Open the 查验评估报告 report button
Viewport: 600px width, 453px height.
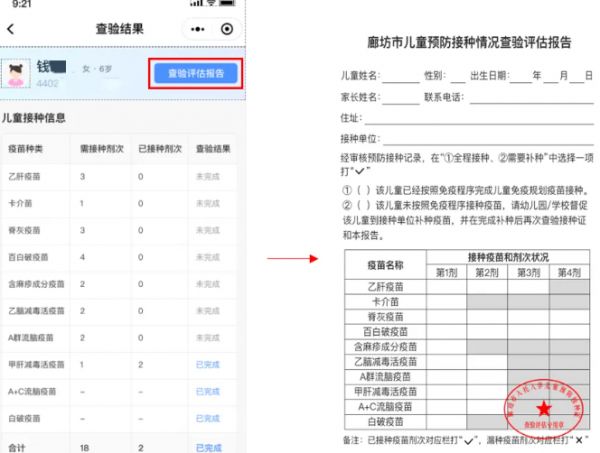click(195, 73)
